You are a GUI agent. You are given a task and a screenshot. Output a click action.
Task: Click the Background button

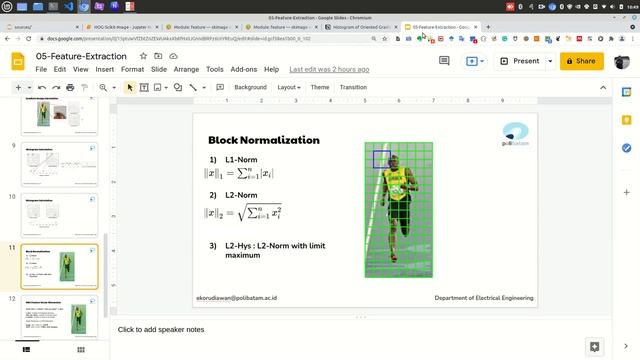point(250,87)
